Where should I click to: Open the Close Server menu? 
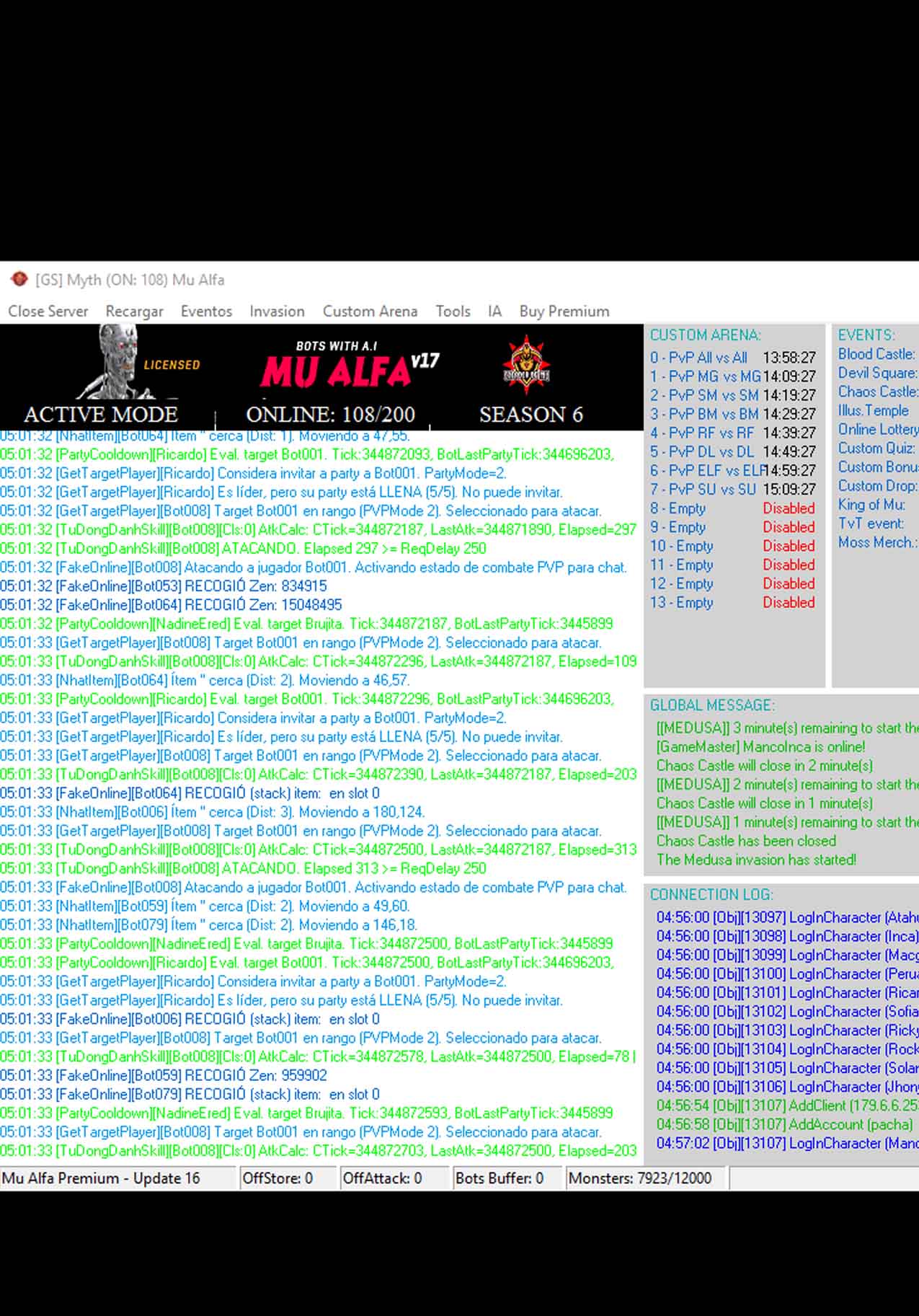(x=48, y=312)
